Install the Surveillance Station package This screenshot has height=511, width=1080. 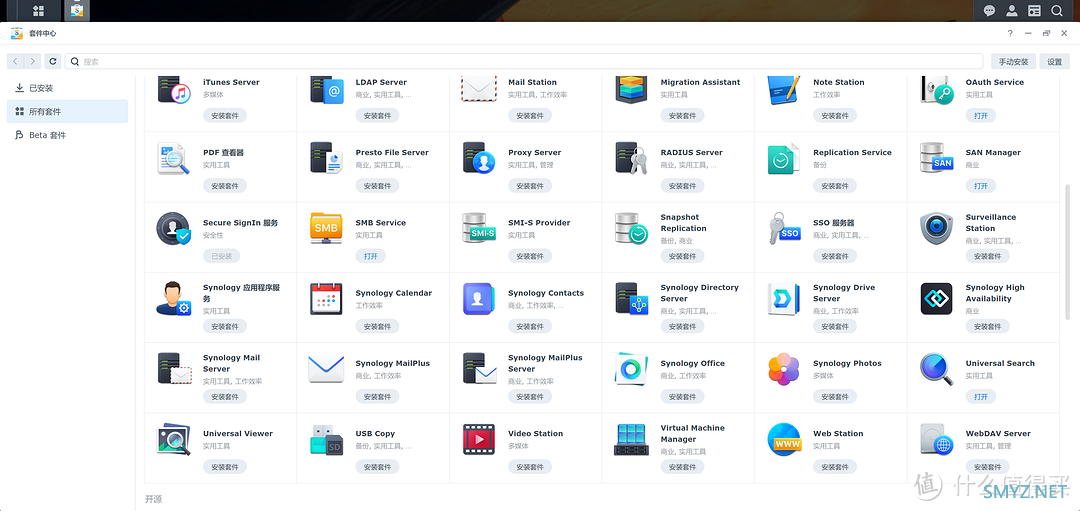tap(988, 256)
